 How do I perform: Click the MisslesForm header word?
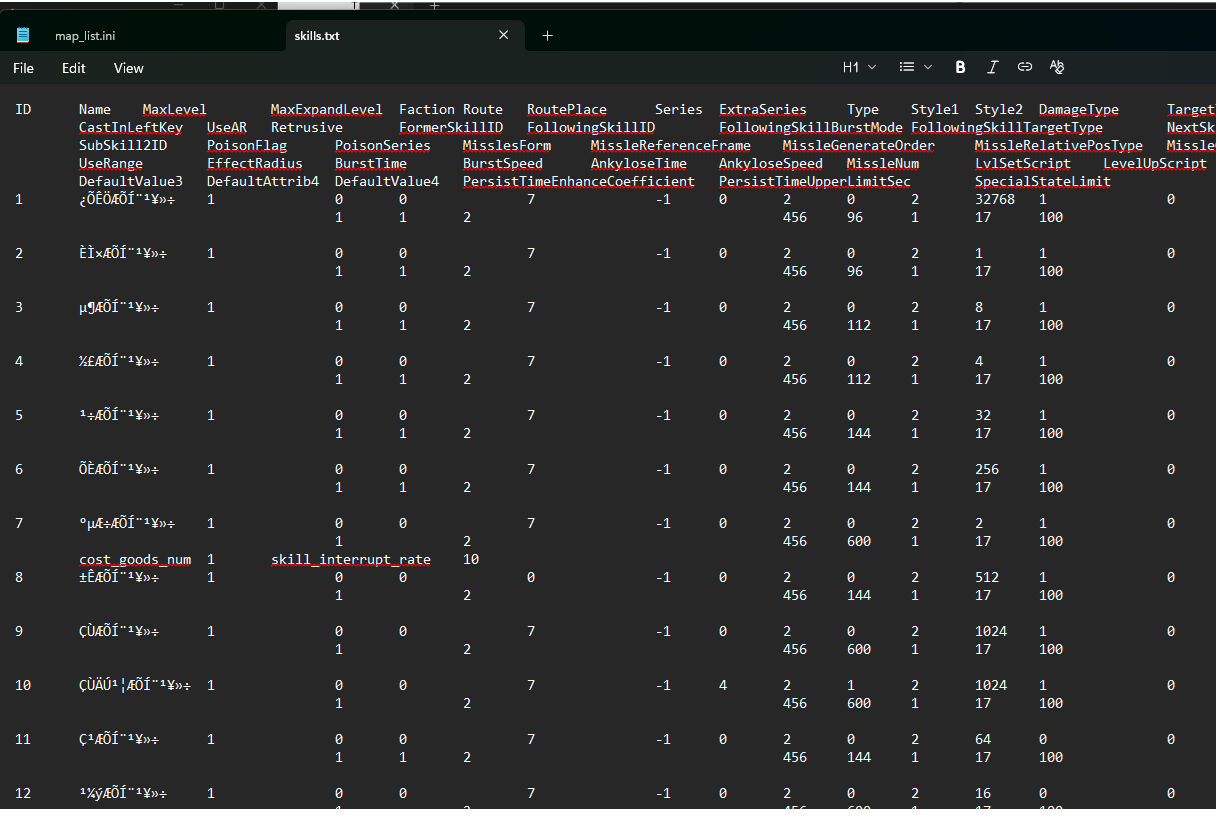pos(507,145)
